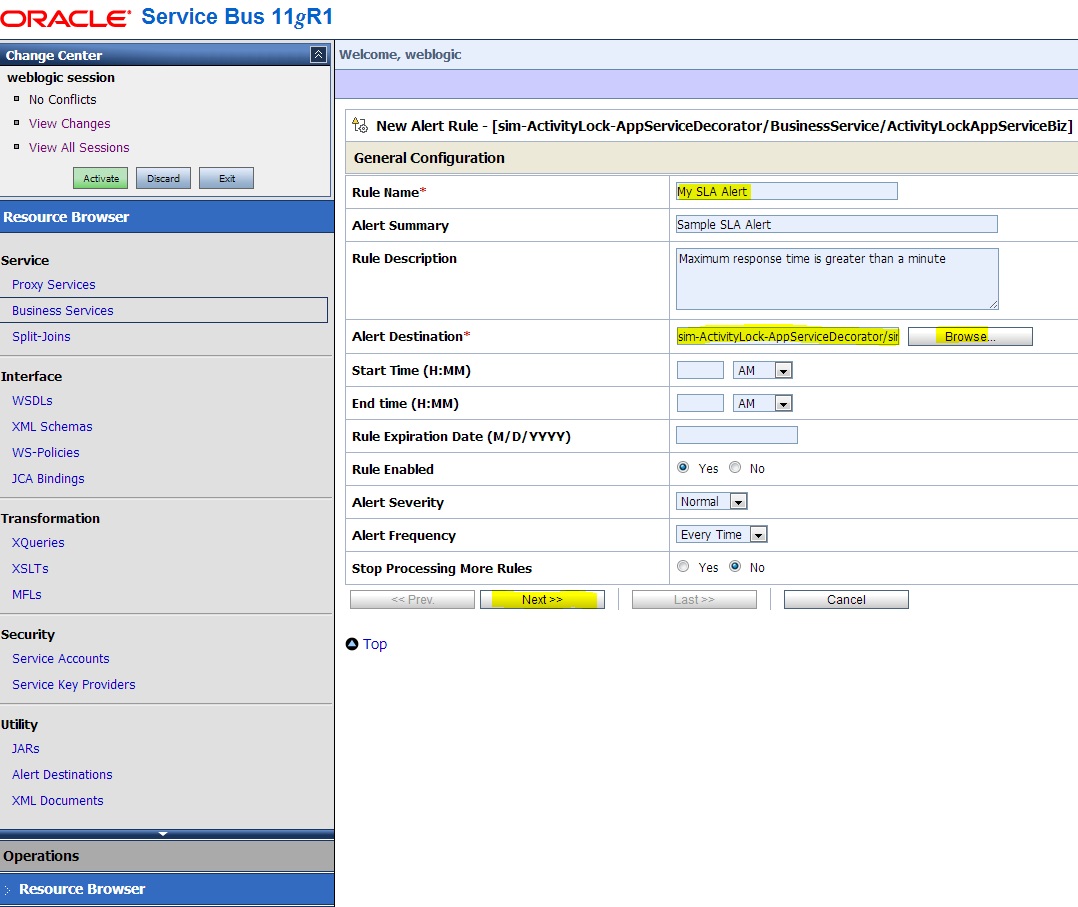Click the Alert Summary field
The width and height of the screenshot is (1078, 907).
837,224
